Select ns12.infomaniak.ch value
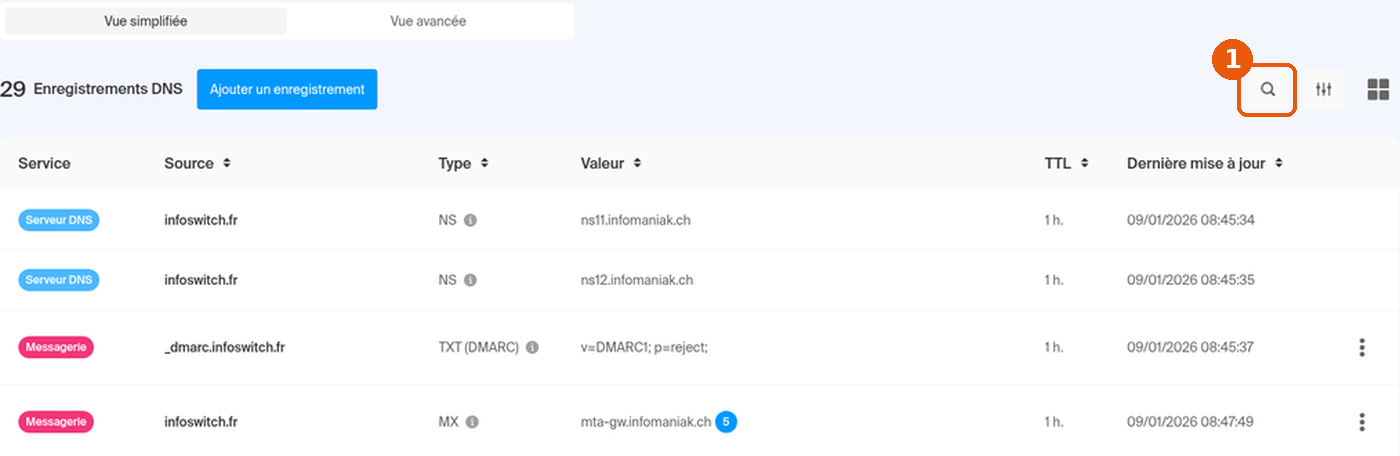This screenshot has height=456, width=1400. [637, 280]
